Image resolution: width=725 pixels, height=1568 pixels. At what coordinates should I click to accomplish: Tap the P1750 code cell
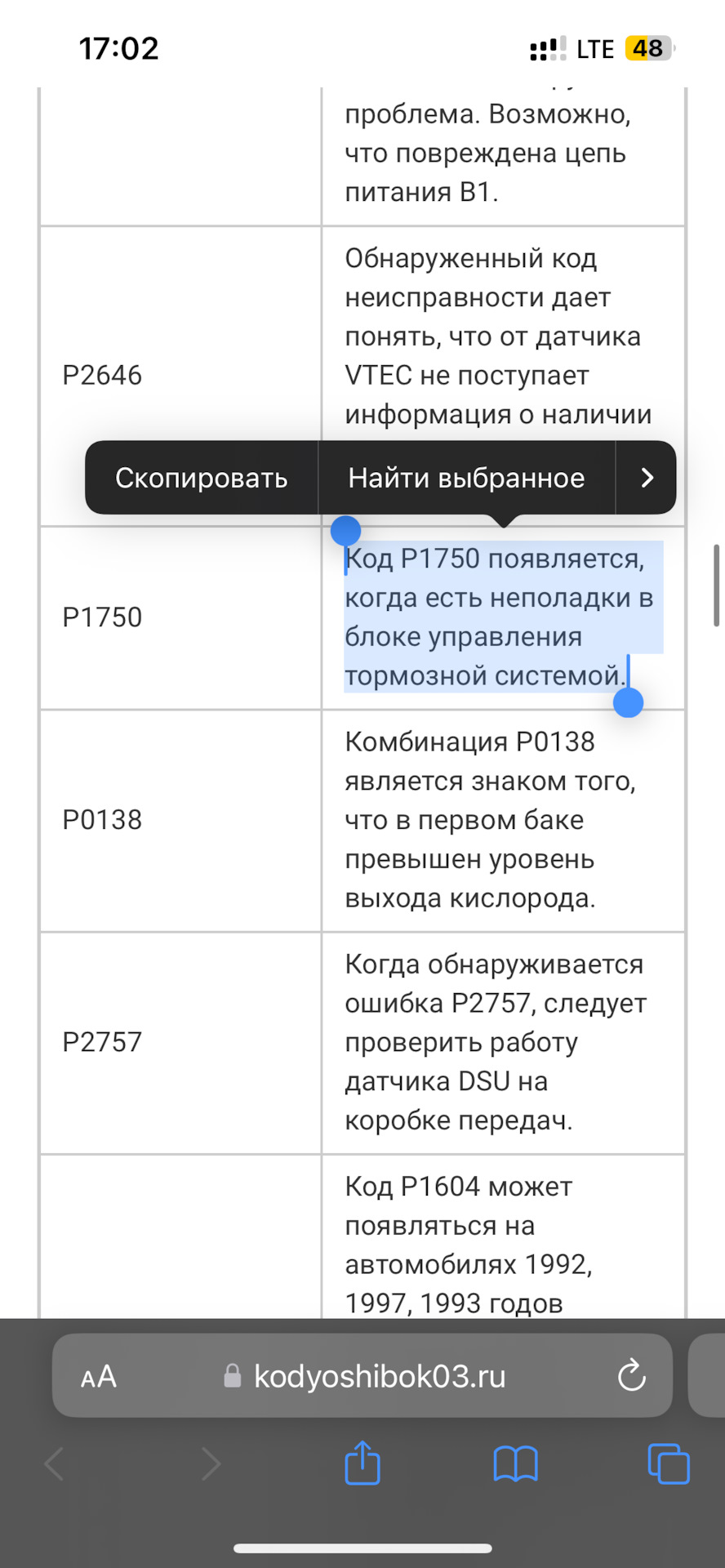click(102, 617)
